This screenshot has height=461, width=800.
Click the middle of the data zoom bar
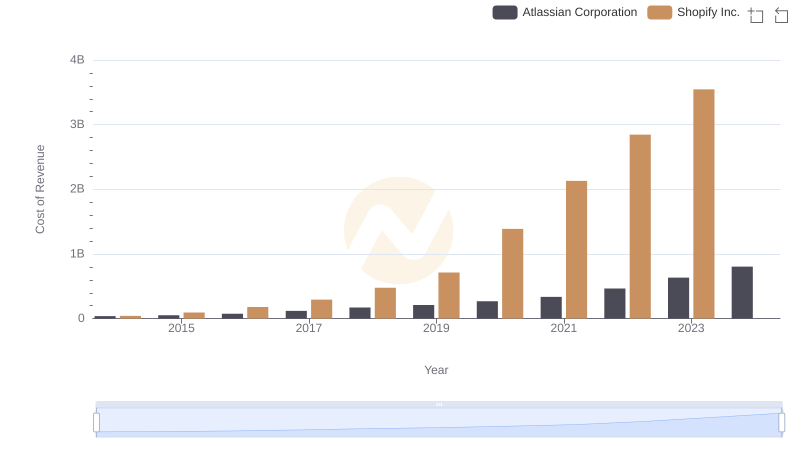pos(439,423)
